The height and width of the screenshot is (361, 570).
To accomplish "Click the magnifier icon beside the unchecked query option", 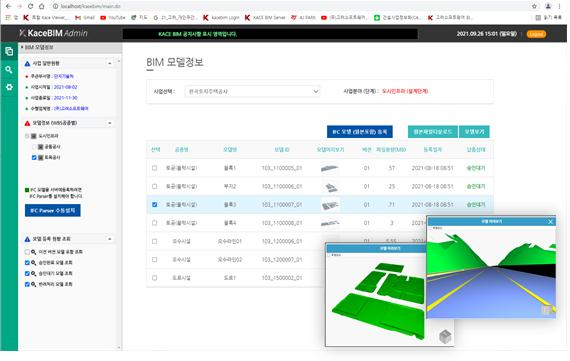I will point(33,252).
